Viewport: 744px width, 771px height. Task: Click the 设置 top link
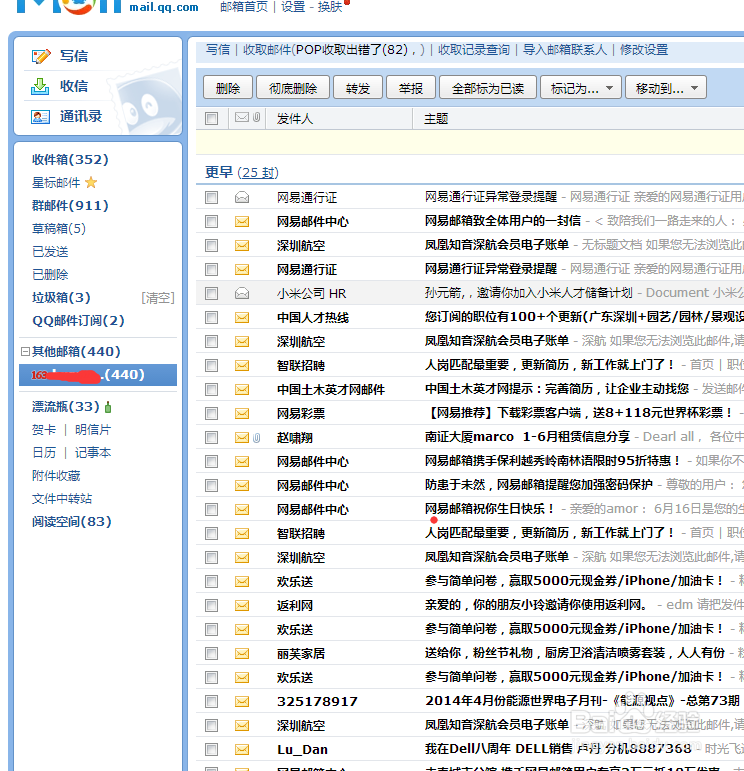(x=293, y=7)
